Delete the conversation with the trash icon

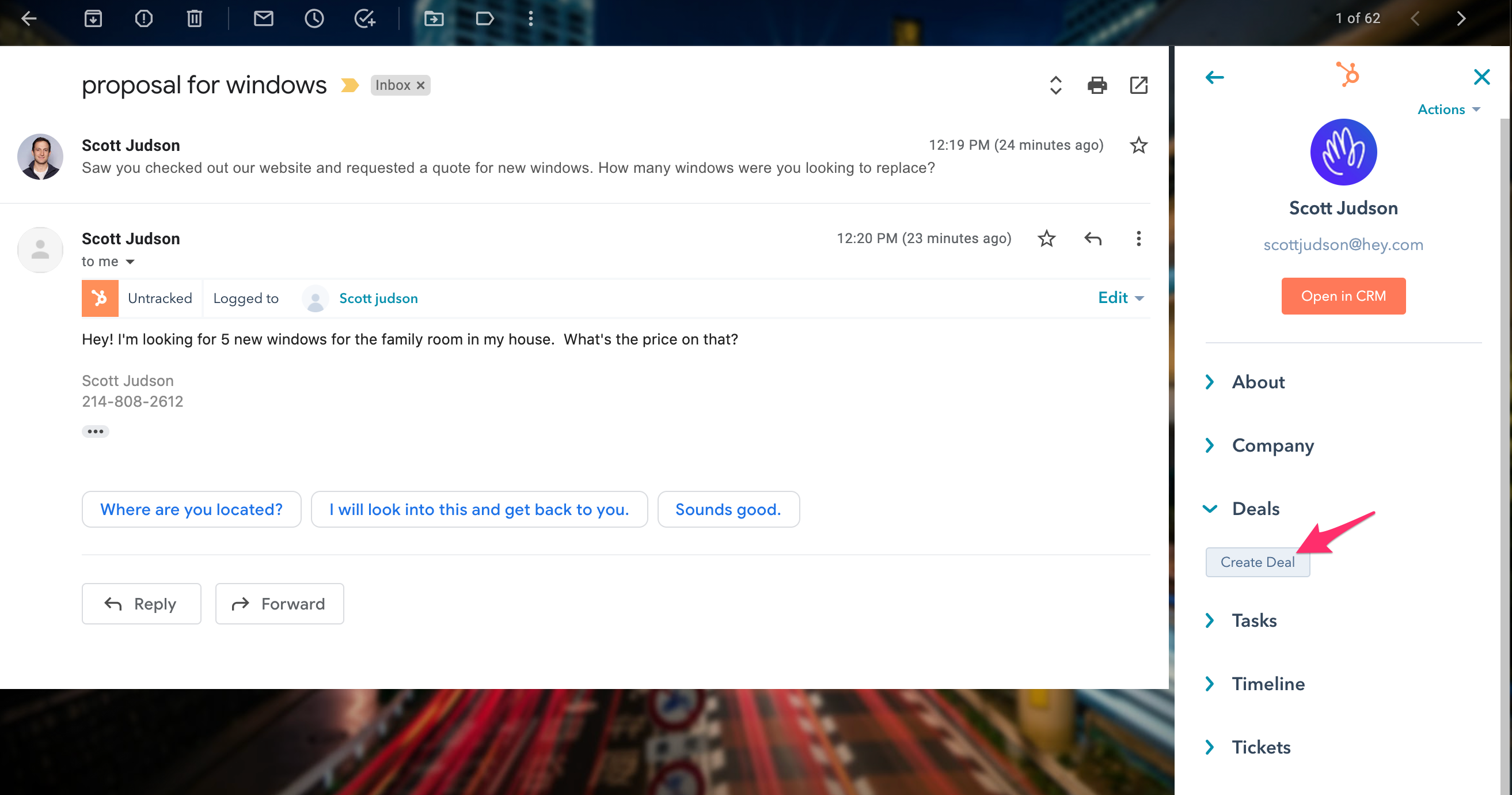click(x=194, y=19)
